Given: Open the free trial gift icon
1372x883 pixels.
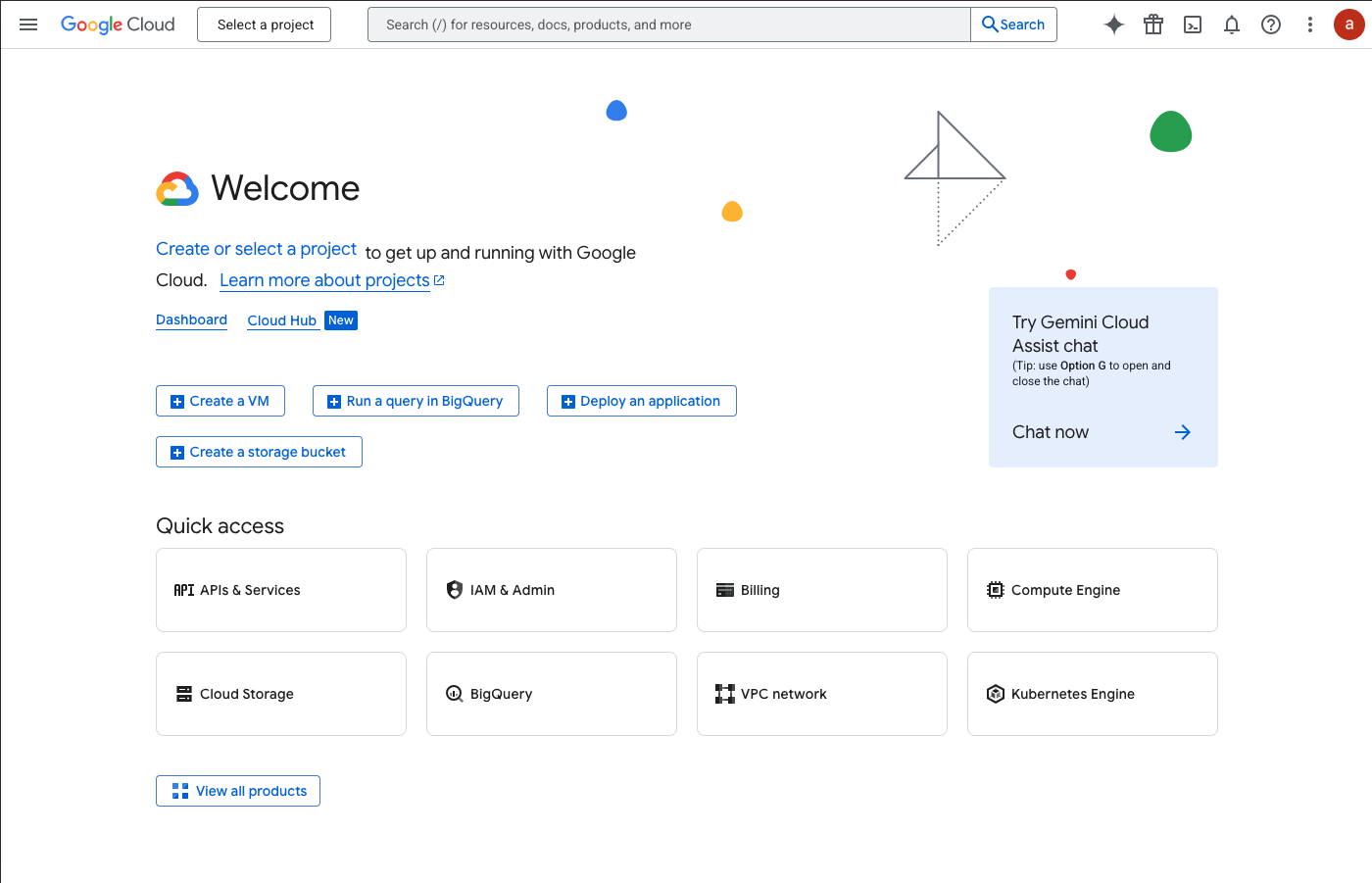Looking at the screenshot, I should point(1153,25).
